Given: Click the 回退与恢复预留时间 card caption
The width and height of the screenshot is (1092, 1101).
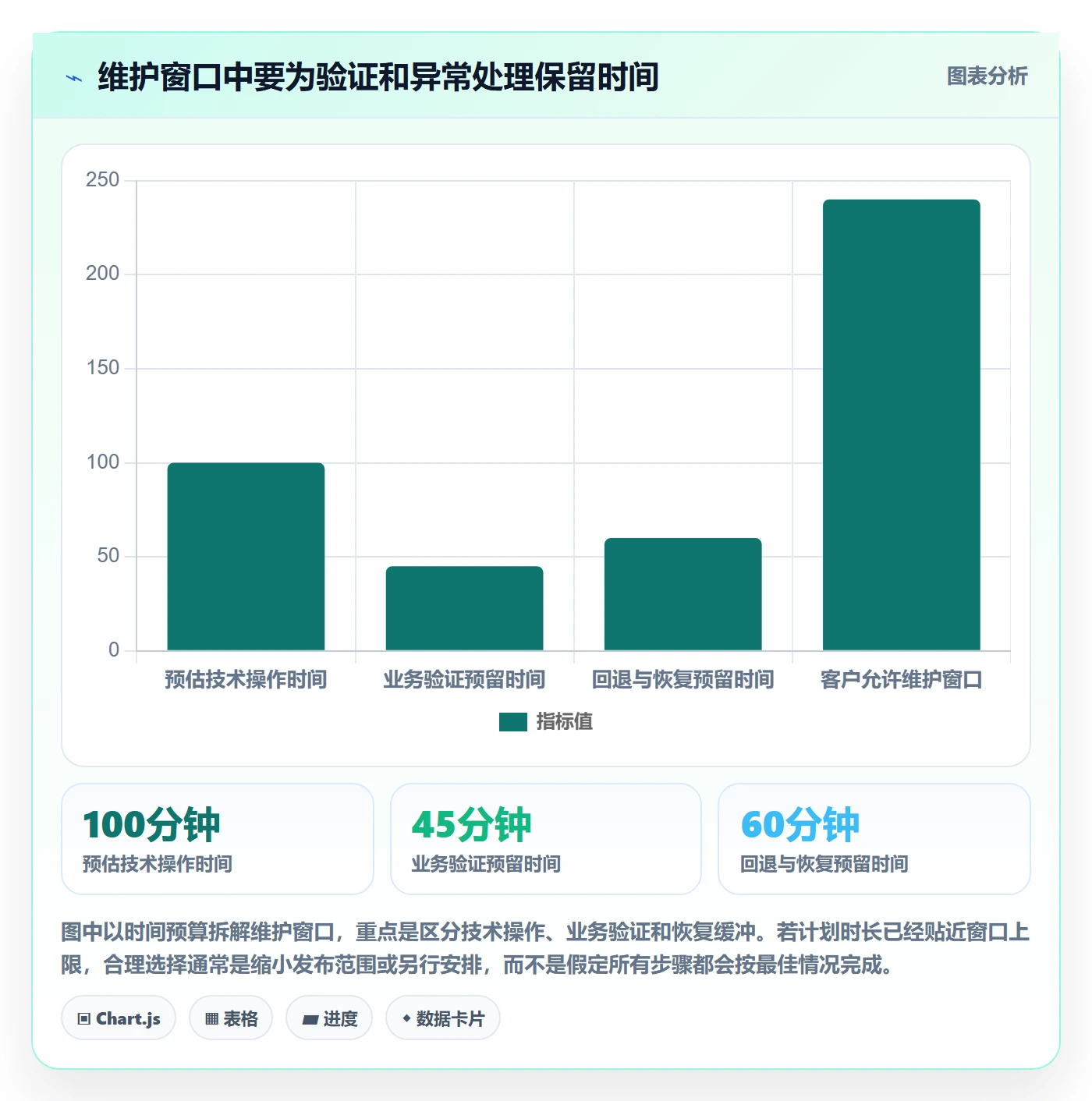Looking at the screenshot, I should (824, 864).
